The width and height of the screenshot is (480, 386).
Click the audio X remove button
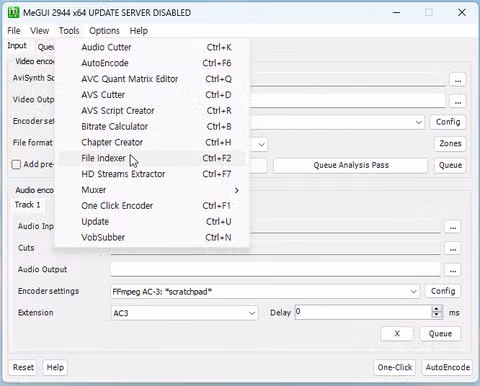(x=397, y=334)
